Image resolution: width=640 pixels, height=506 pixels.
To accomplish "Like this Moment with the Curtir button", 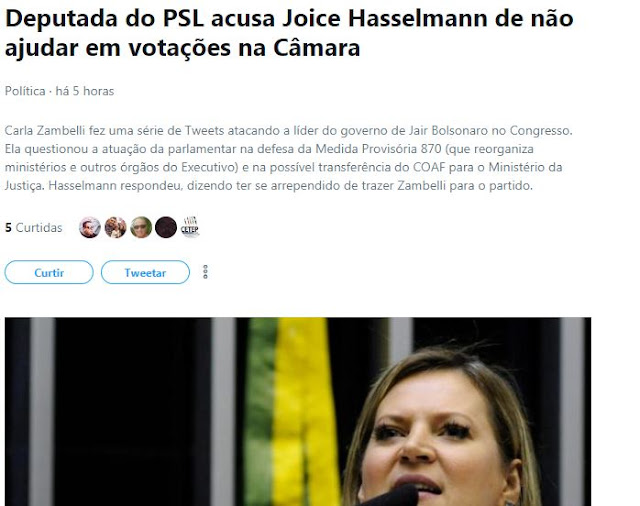I will [x=49, y=272].
